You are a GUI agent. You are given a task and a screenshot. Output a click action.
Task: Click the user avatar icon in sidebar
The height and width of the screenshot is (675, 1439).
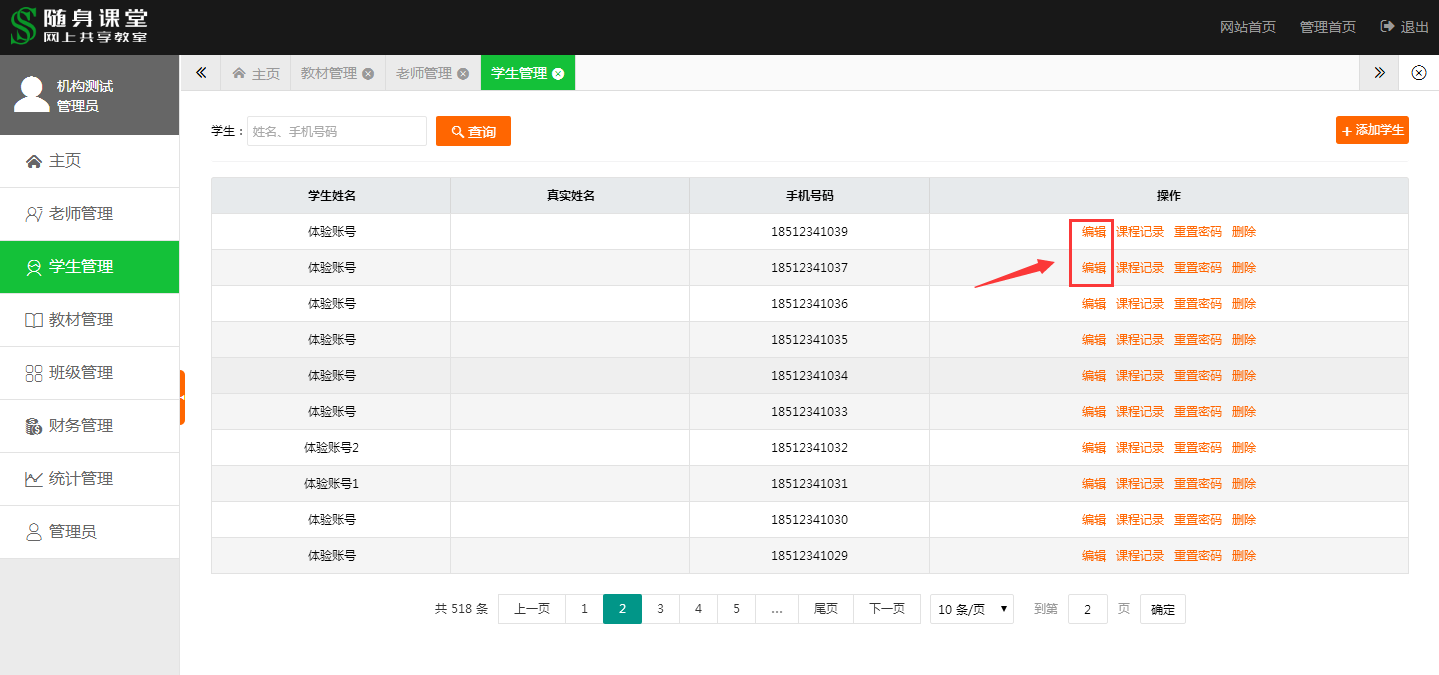point(32,95)
